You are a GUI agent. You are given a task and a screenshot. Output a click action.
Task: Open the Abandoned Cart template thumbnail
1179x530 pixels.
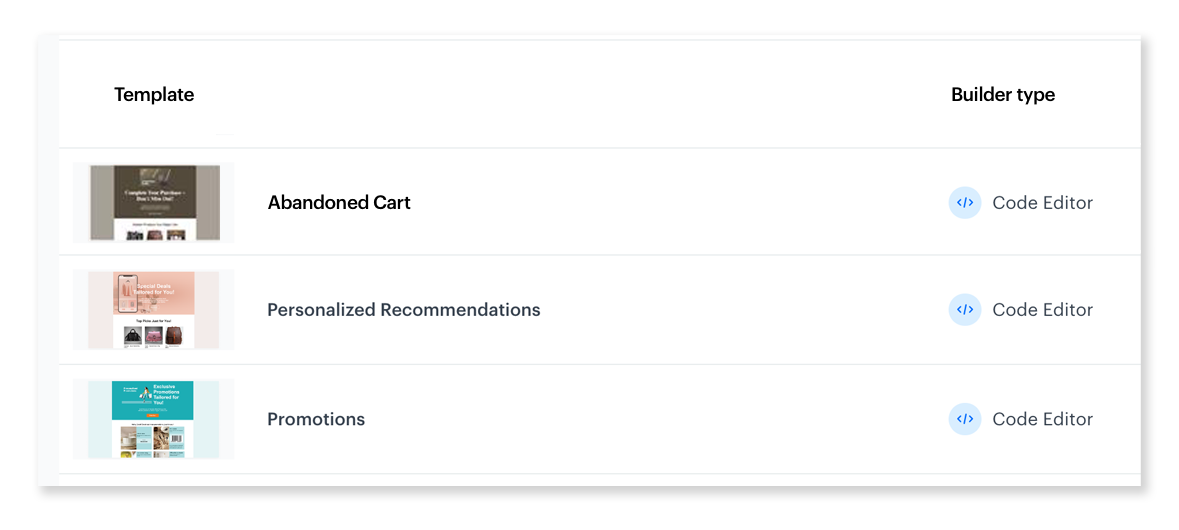point(153,203)
